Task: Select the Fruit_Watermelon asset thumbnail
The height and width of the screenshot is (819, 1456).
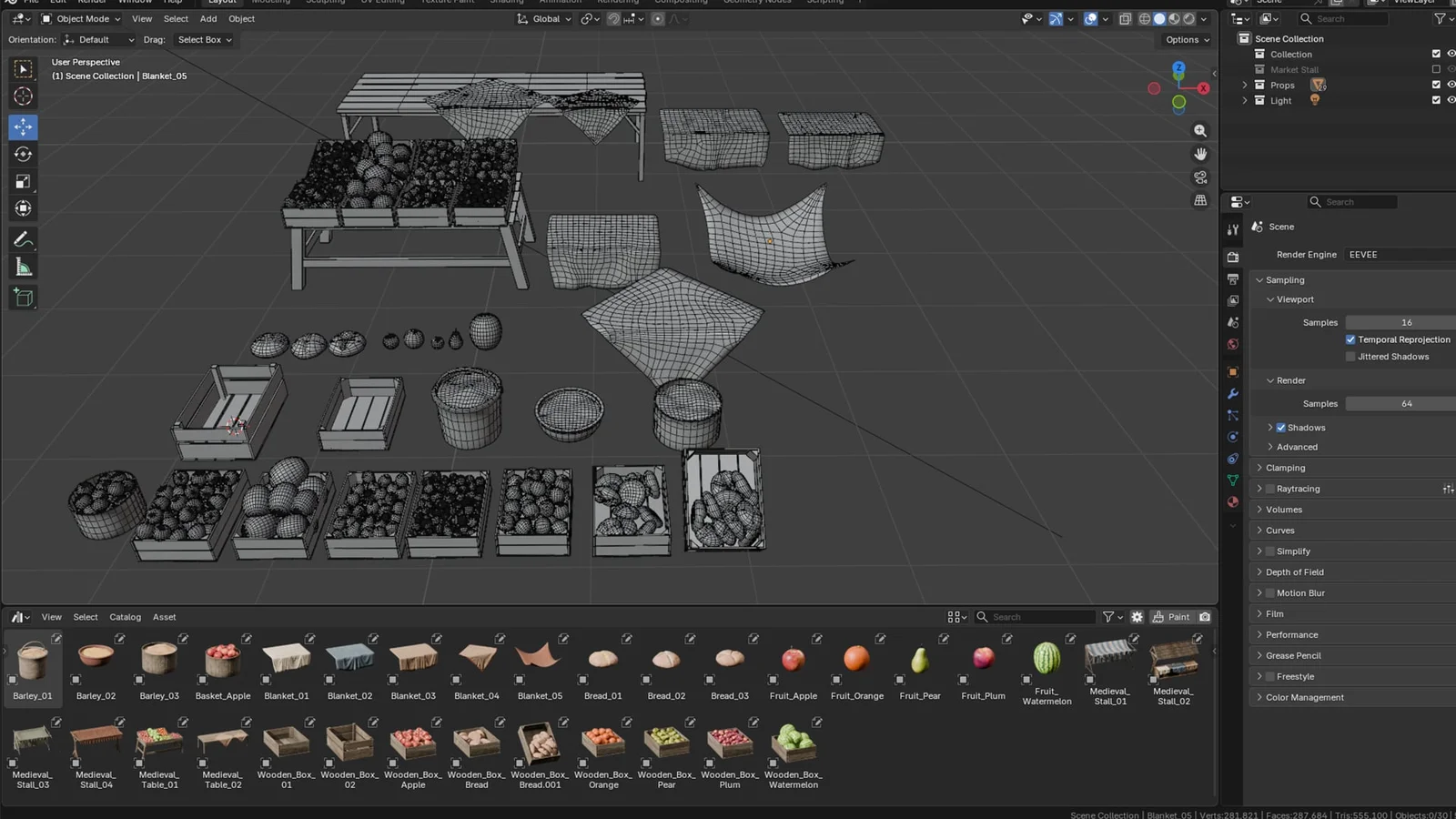Action: [x=1046, y=657]
